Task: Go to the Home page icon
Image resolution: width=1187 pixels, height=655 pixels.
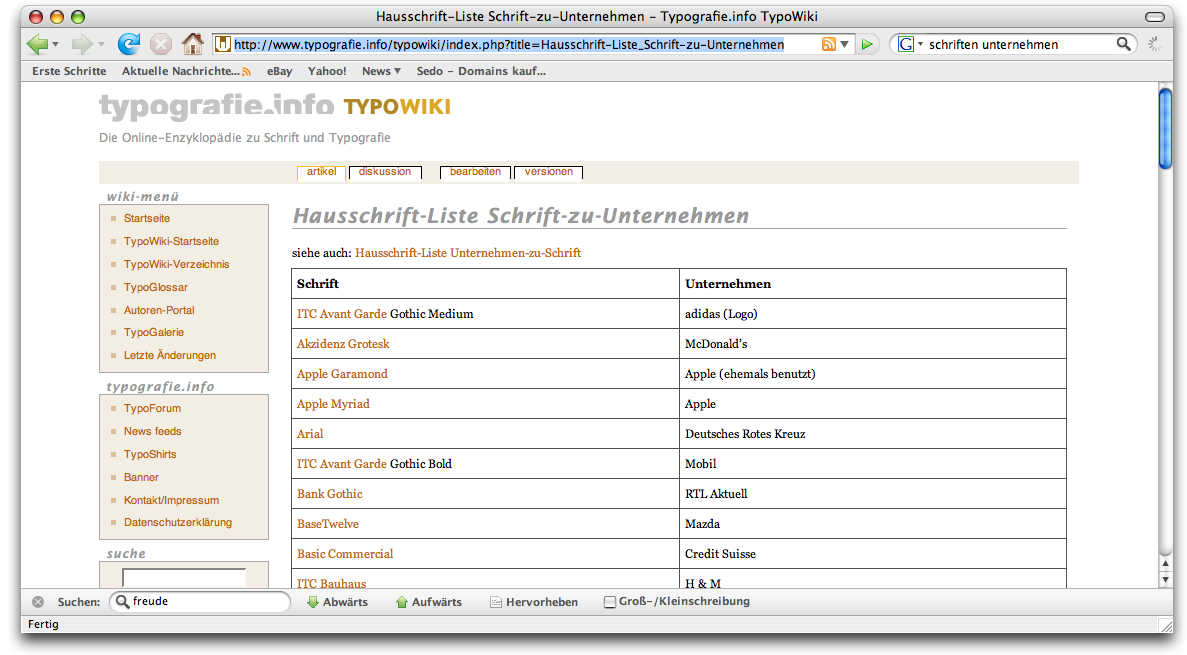Action: tap(192, 44)
